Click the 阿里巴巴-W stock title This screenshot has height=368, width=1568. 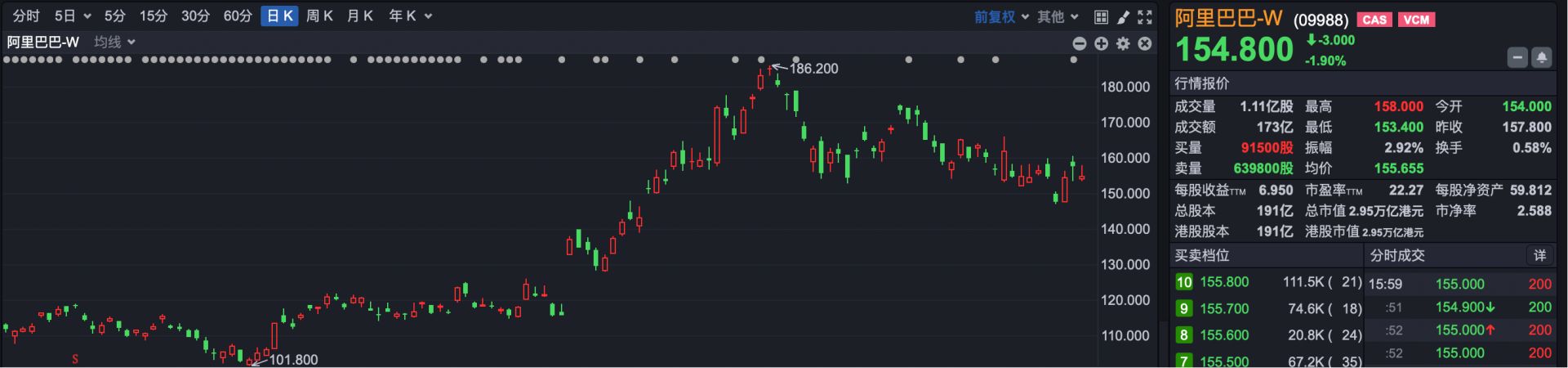[x=1228, y=18]
